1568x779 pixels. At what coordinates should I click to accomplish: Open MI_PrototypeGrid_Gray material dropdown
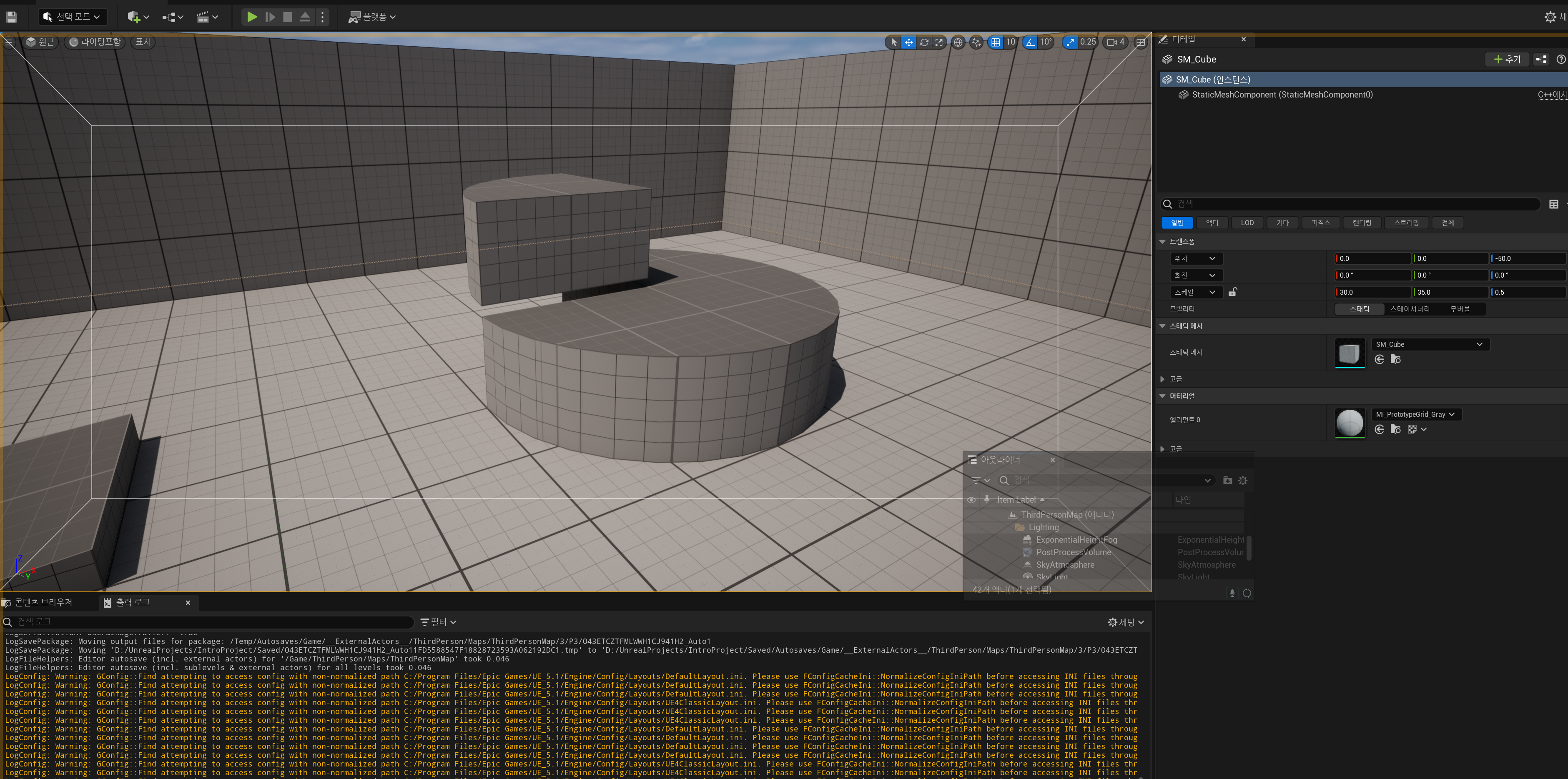click(x=1415, y=414)
